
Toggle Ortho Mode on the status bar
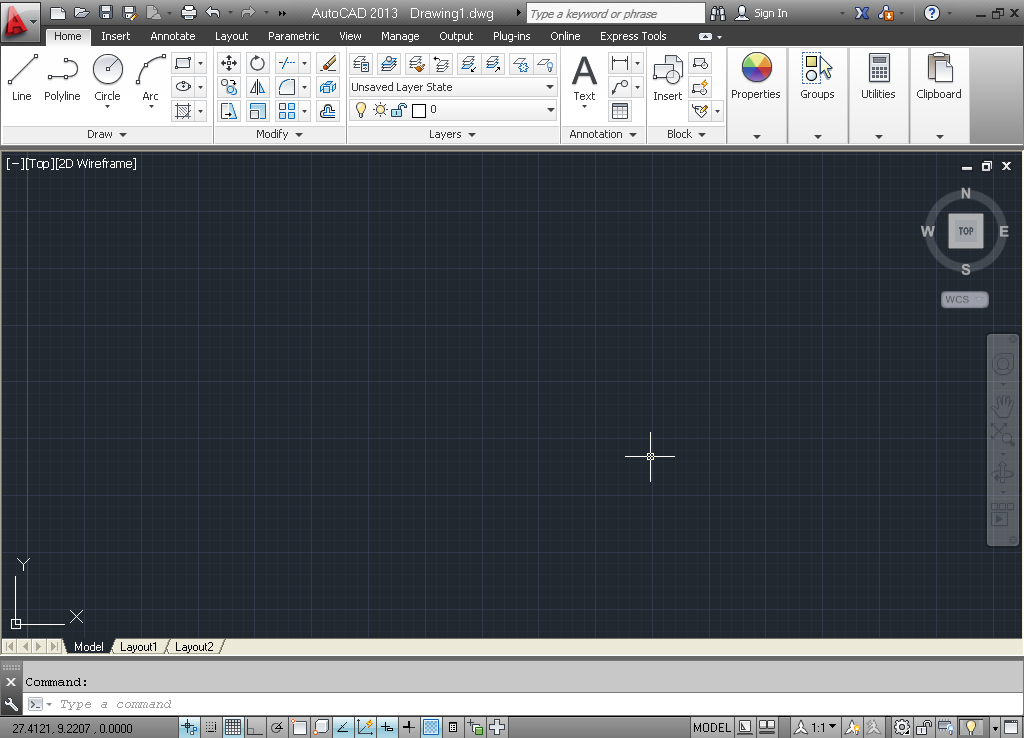(x=254, y=726)
